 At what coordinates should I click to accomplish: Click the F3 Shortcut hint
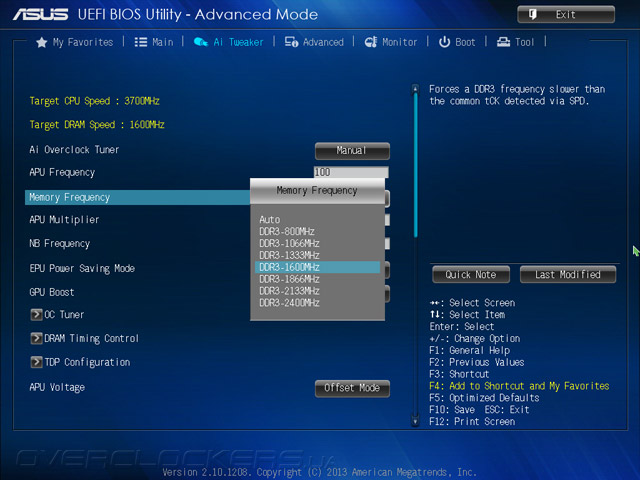[459, 374]
